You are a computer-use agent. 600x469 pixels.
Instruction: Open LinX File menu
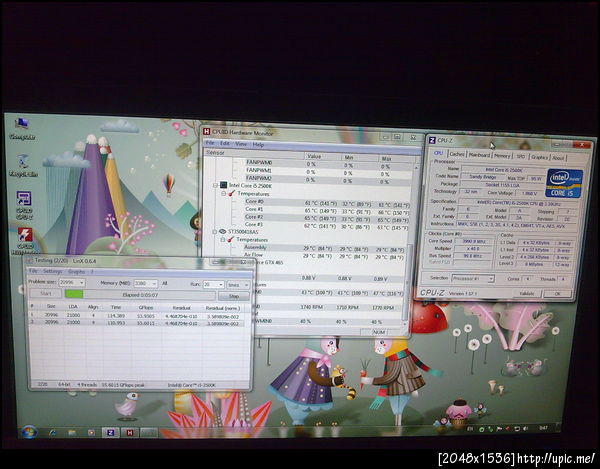pos(33,271)
